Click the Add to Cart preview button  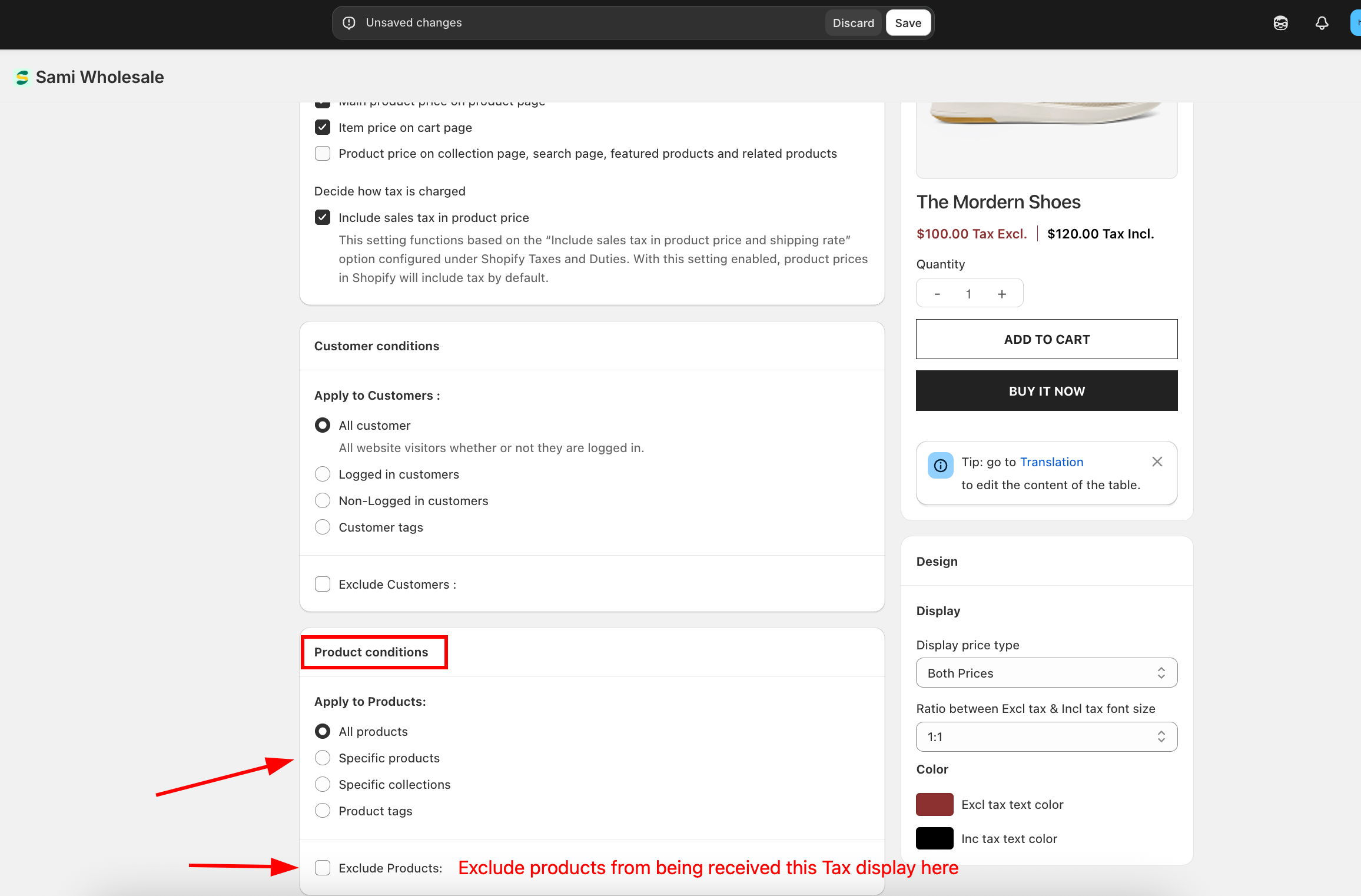click(x=1046, y=339)
